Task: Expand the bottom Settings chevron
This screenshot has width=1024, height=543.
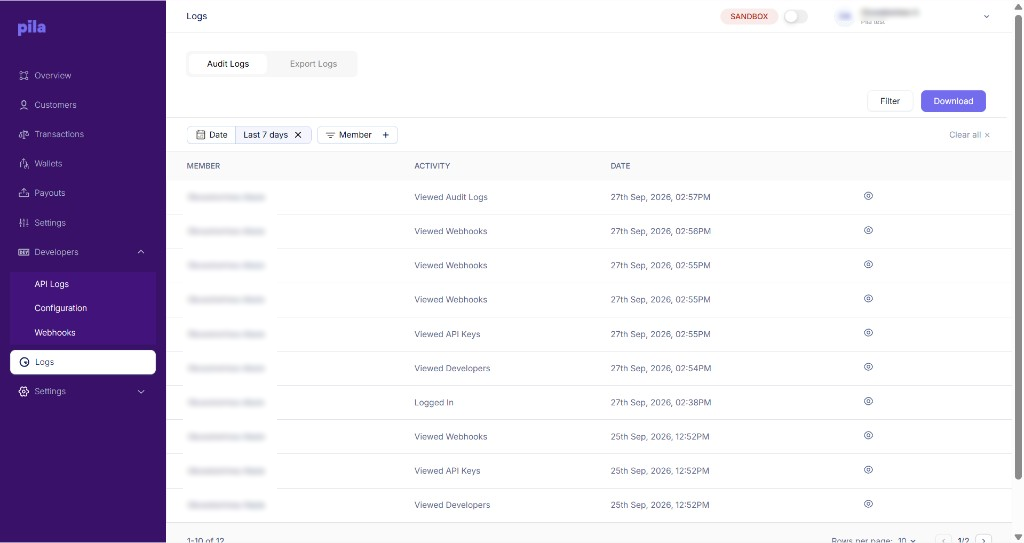Action: (x=140, y=392)
